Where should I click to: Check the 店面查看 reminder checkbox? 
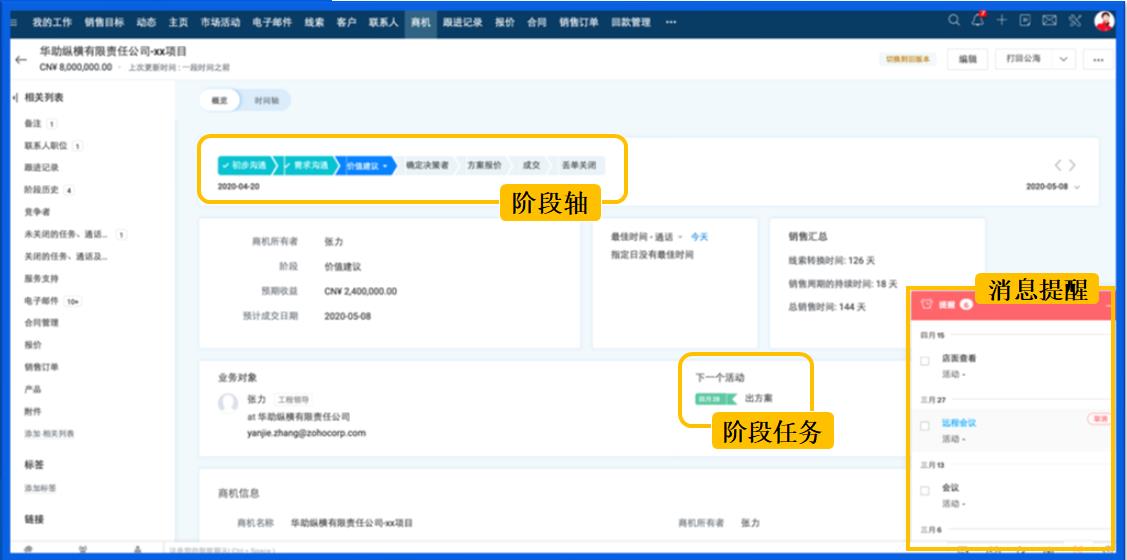pos(925,361)
